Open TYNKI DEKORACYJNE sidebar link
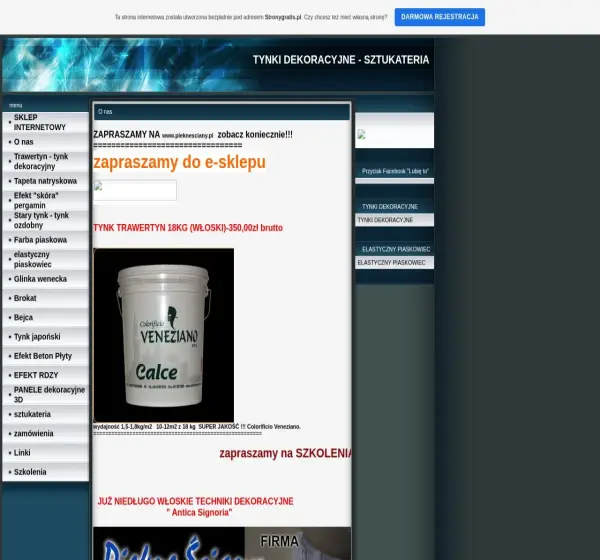Viewport: 600px width, 560px height. [385, 220]
